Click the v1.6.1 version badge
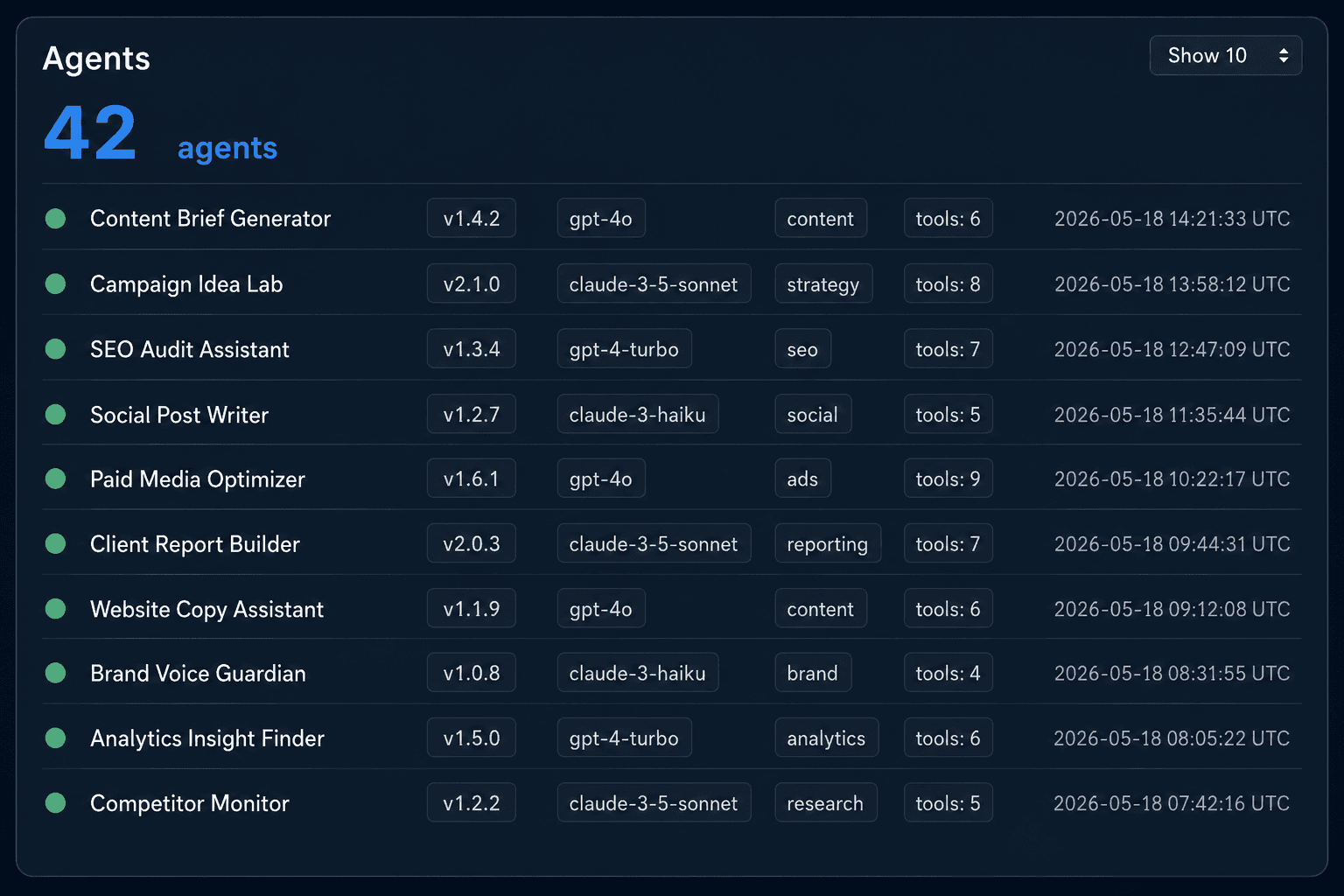Viewport: 1344px width, 896px height. (x=472, y=479)
